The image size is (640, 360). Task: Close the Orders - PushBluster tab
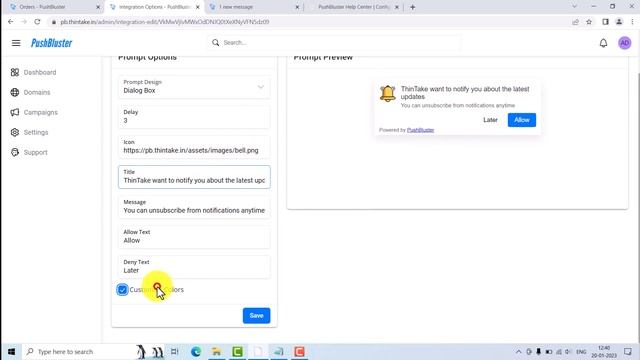click(x=98, y=7)
